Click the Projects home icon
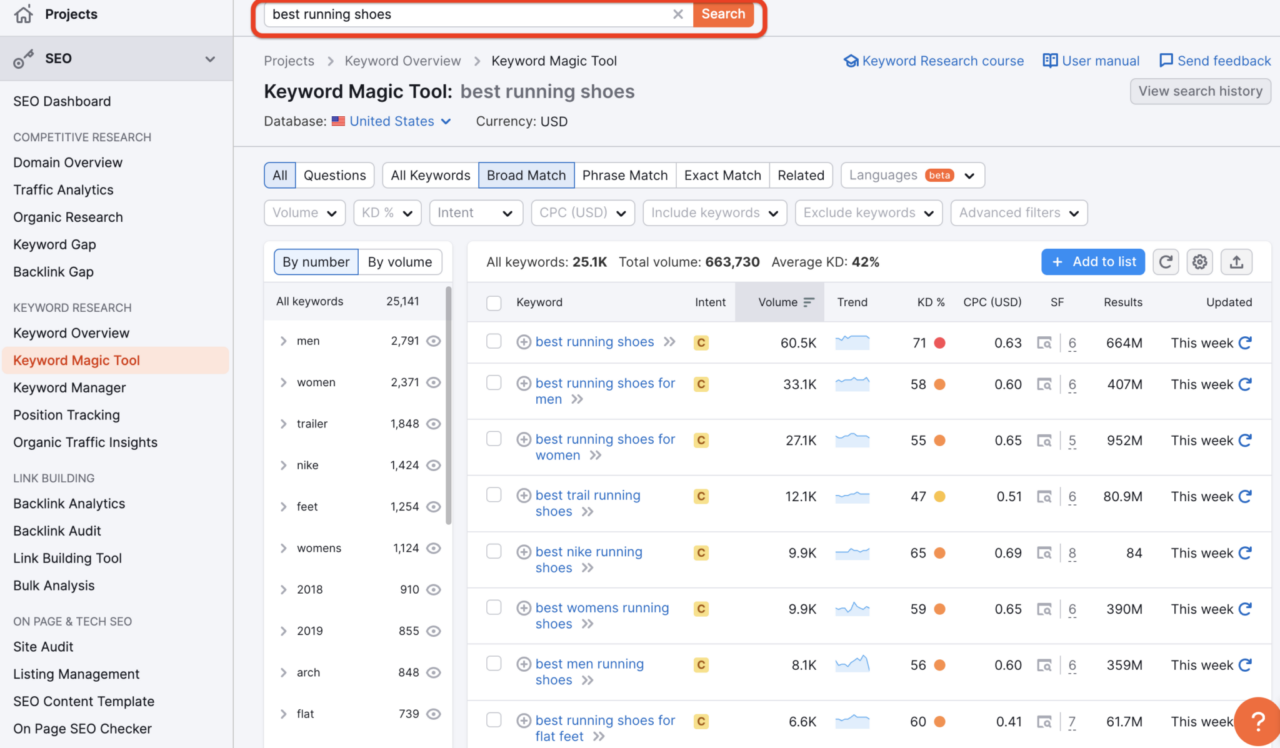Image resolution: width=1280 pixels, height=748 pixels. 23,14
